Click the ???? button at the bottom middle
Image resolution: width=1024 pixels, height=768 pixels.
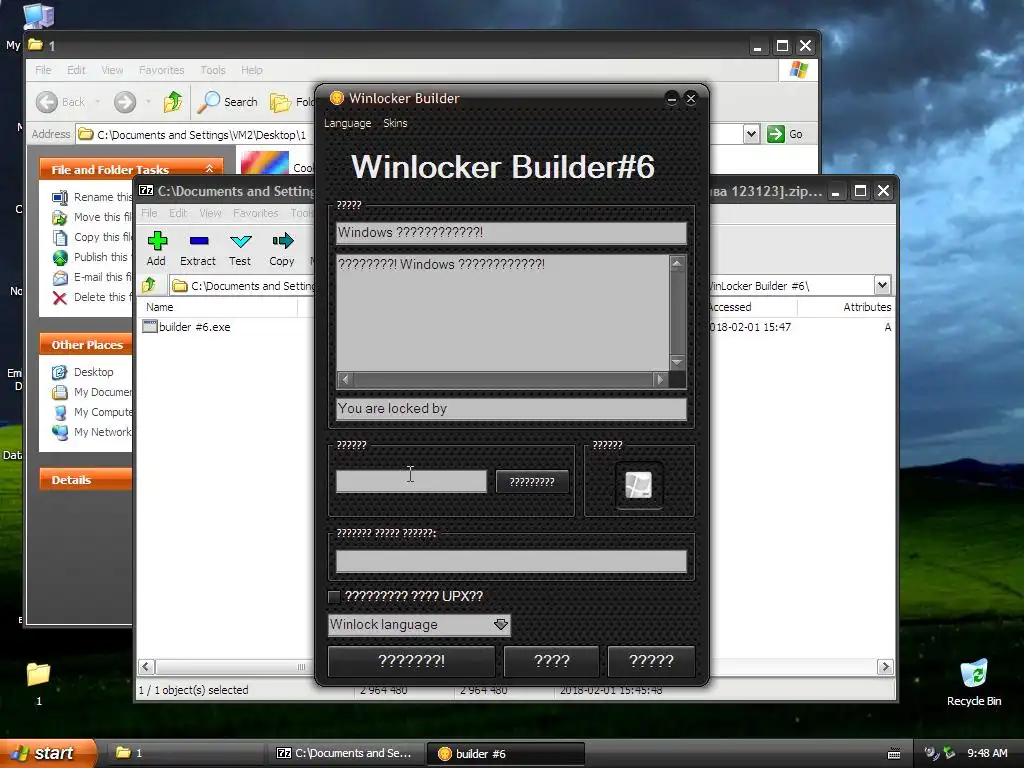(x=551, y=661)
